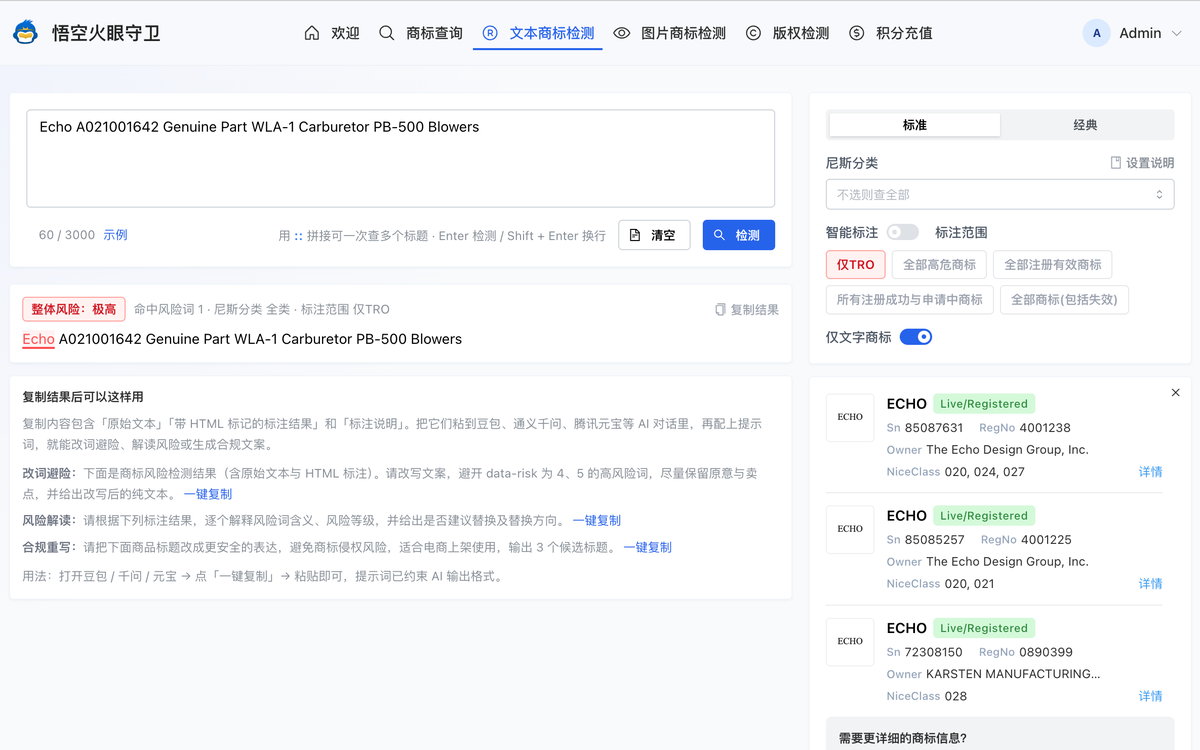The width and height of the screenshot is (1200, 750).
Task: Click ECHO thumbnail for Sn 72308150
Action: coord(850,642)
